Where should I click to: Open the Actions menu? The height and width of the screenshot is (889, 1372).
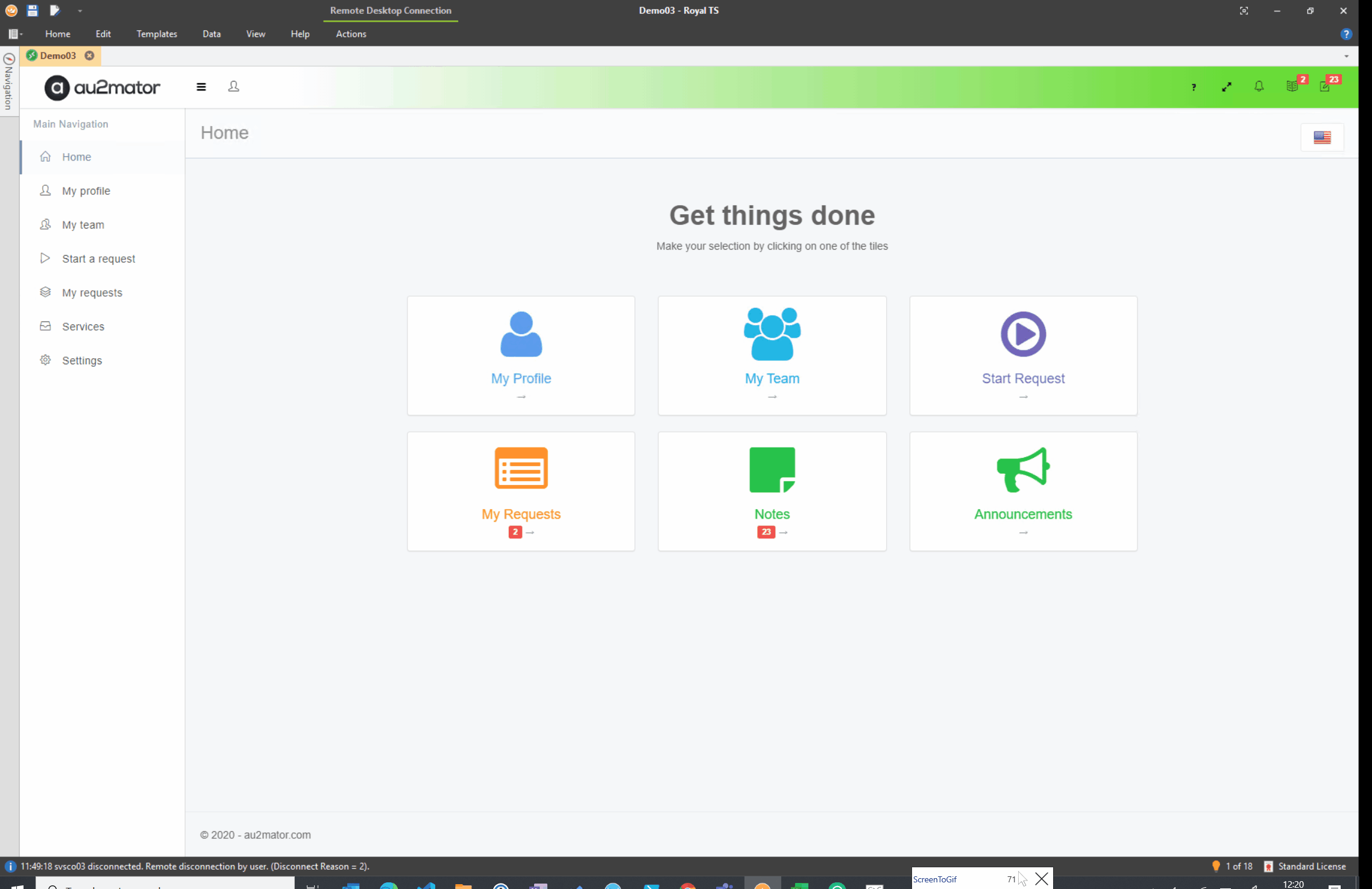click(351, 34)
